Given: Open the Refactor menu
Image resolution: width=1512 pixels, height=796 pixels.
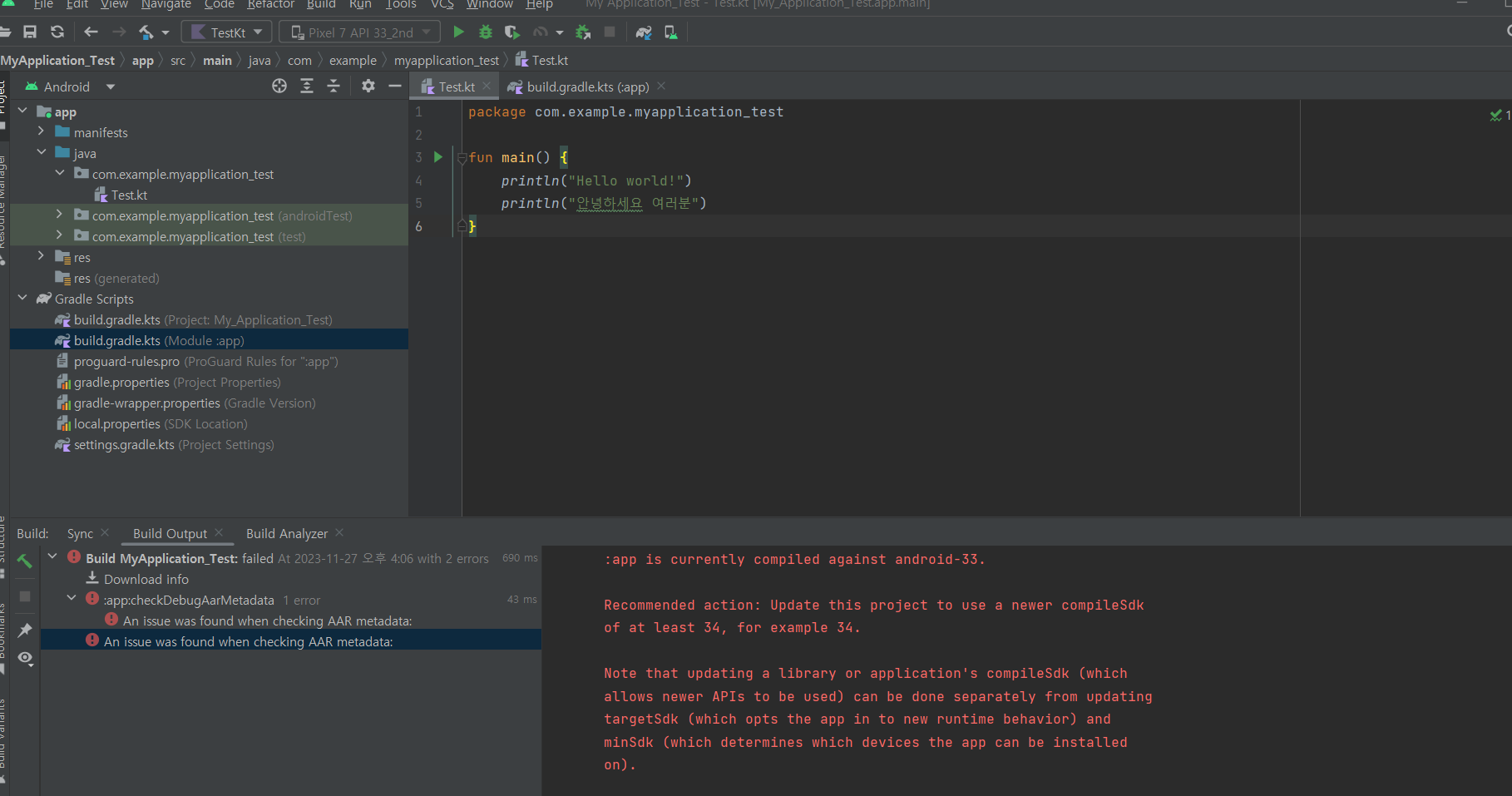Looking at the screenshot, I should [270, 5].
